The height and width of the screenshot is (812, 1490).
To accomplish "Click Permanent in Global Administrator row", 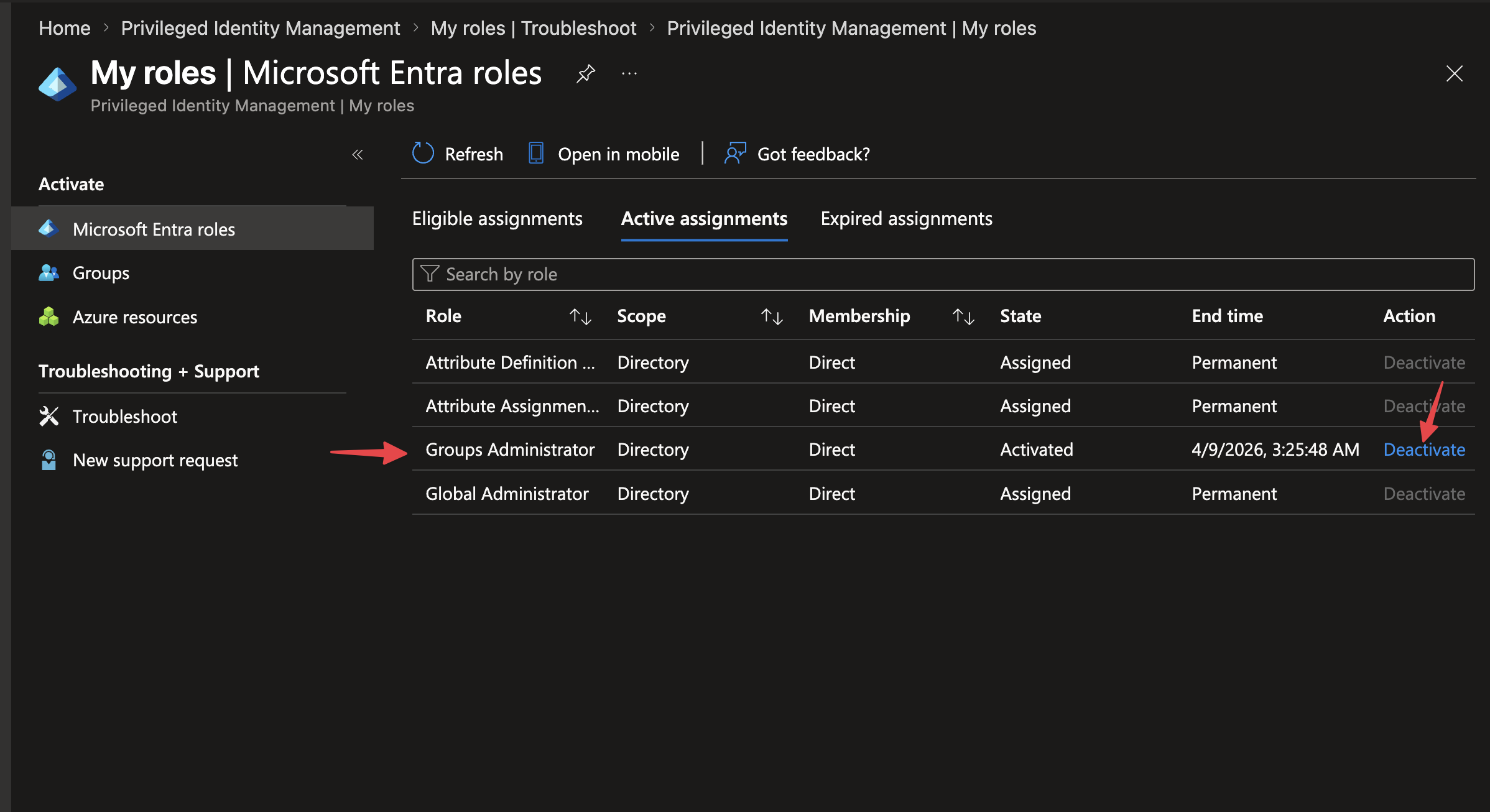I will 1234,494.
